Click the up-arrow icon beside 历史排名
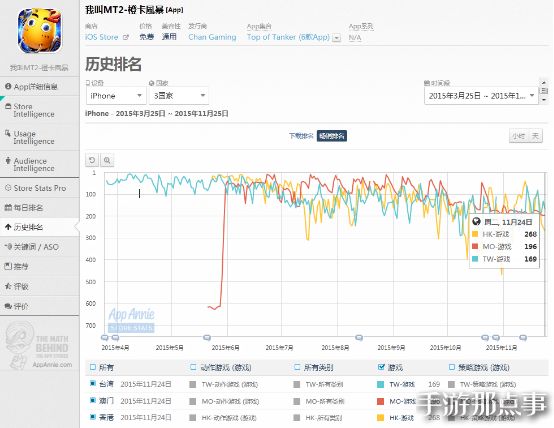554x428 pixels. (8, 227)
